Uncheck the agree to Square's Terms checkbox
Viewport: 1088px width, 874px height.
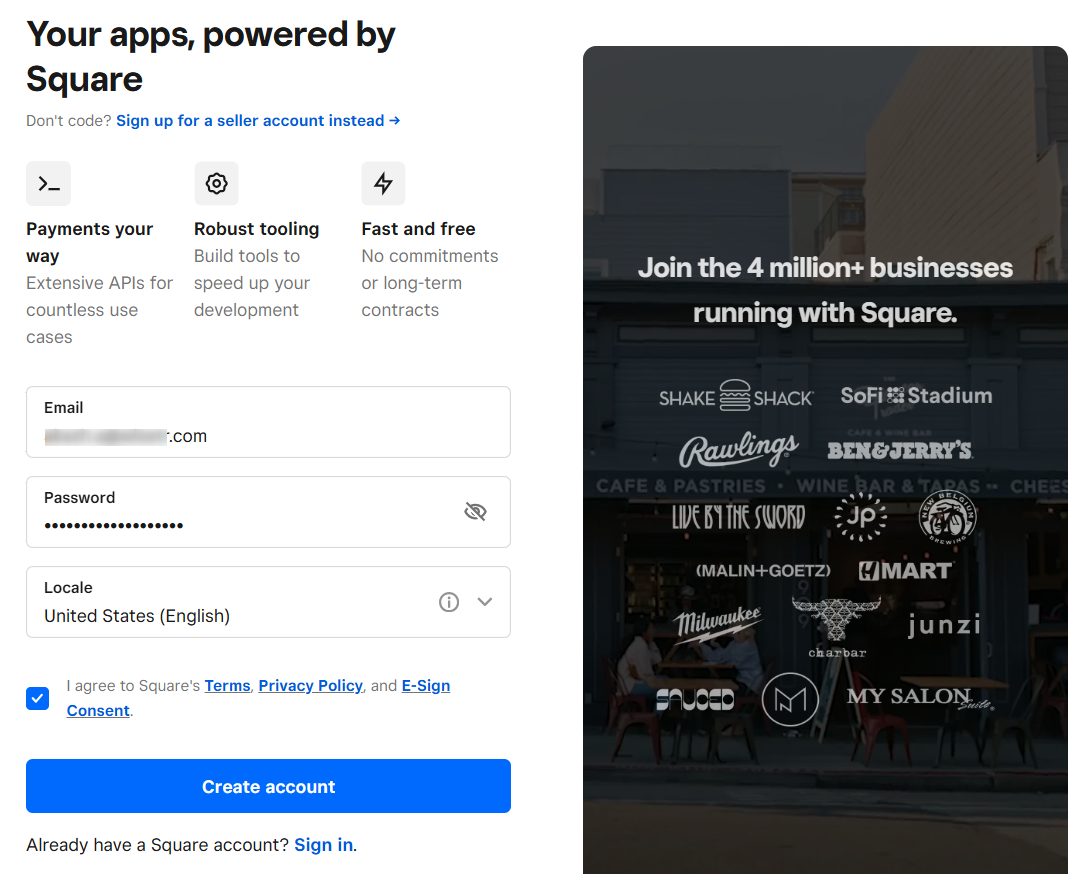(37, 698)
